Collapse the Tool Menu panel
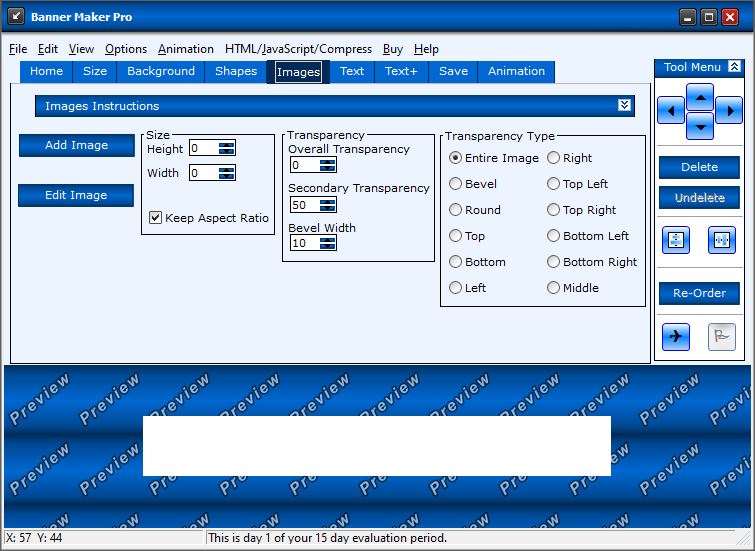 coord(734,66)
